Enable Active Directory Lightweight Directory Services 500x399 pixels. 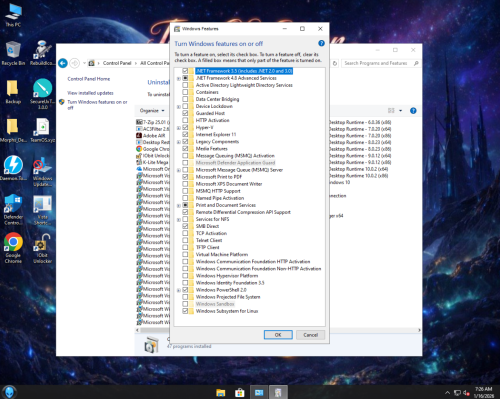185,85
